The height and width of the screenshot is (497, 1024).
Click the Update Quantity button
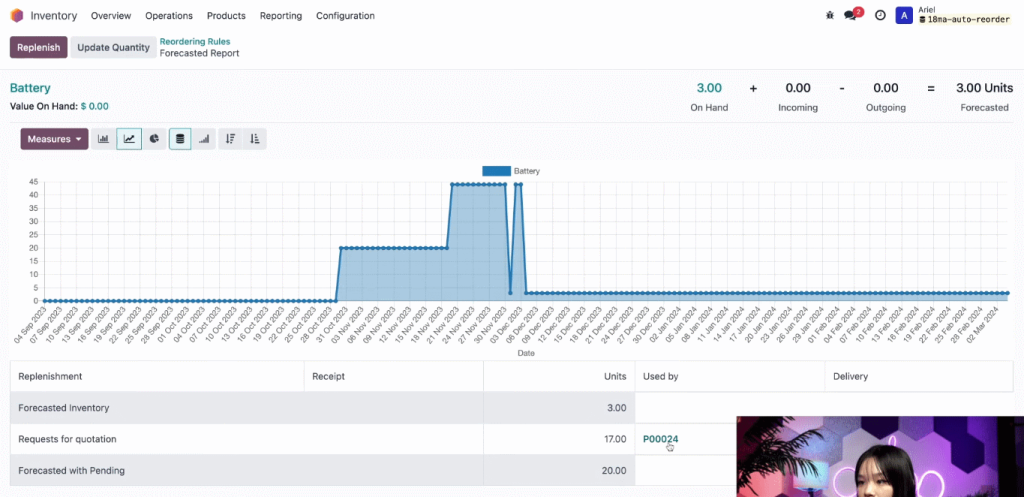114,47
